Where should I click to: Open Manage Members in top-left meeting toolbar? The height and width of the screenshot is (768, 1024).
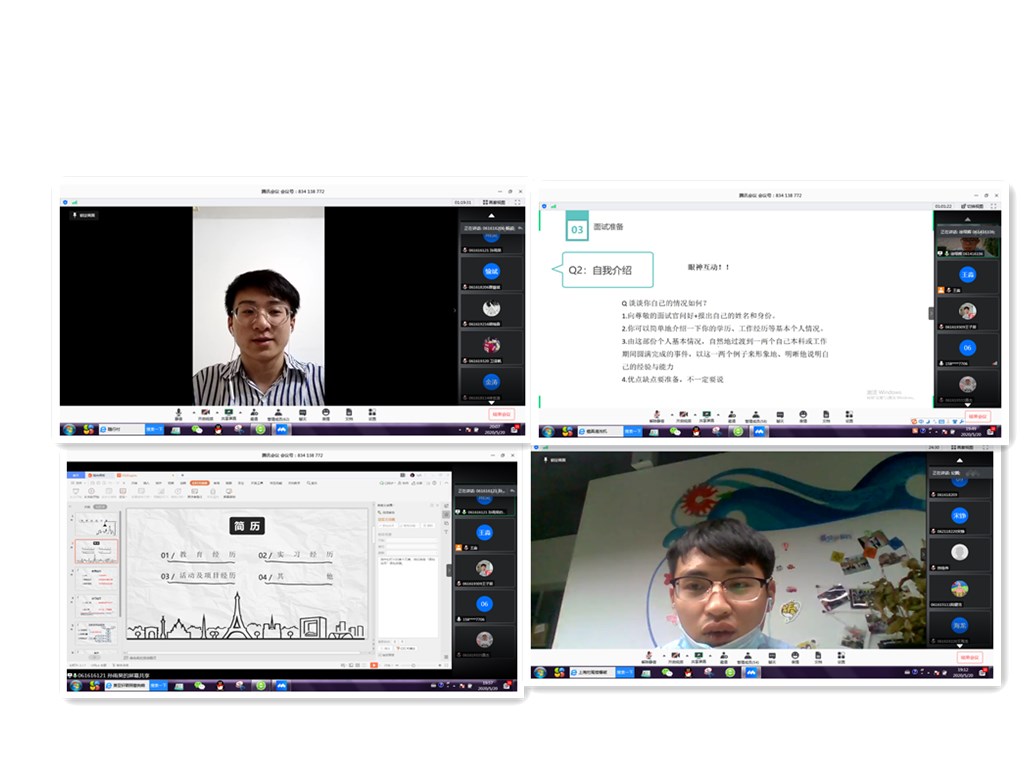[278, 413]
